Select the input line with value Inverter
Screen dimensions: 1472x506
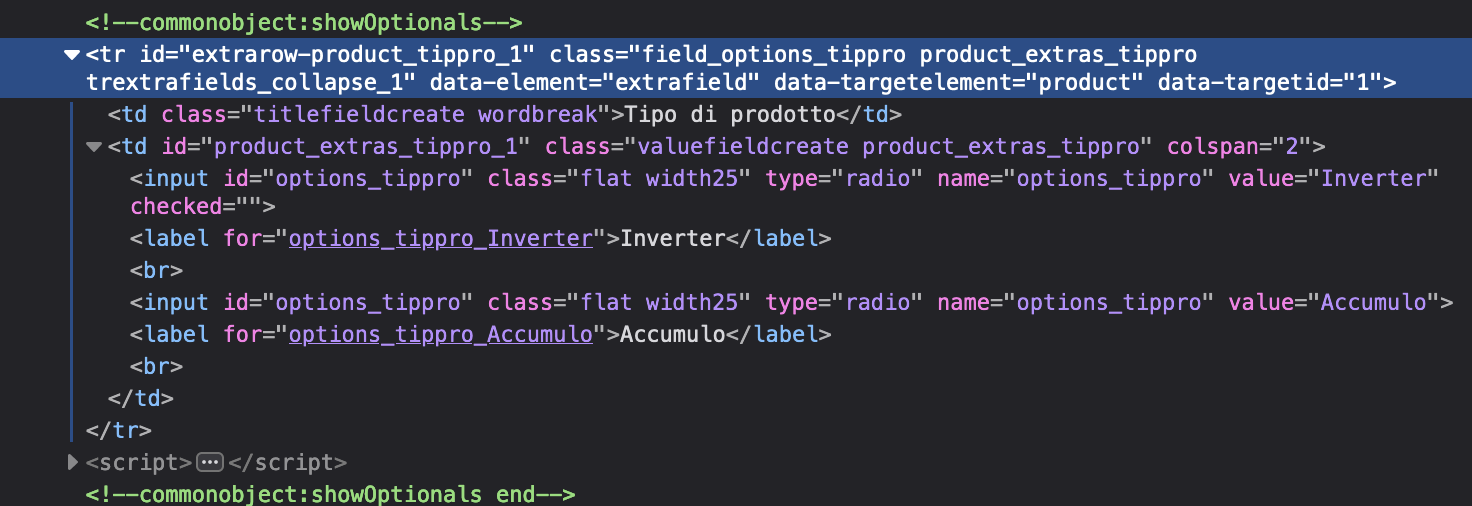(x=784, y=192)
